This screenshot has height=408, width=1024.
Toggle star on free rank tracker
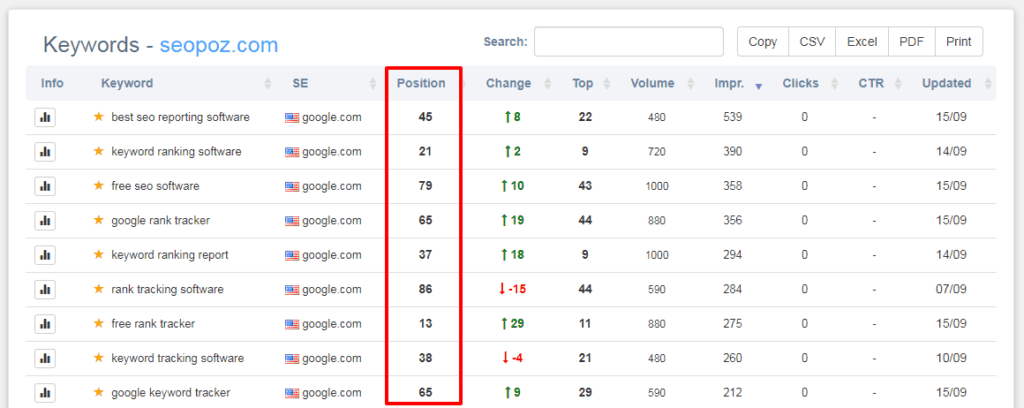pyautogui.click(x=99, y=323)
